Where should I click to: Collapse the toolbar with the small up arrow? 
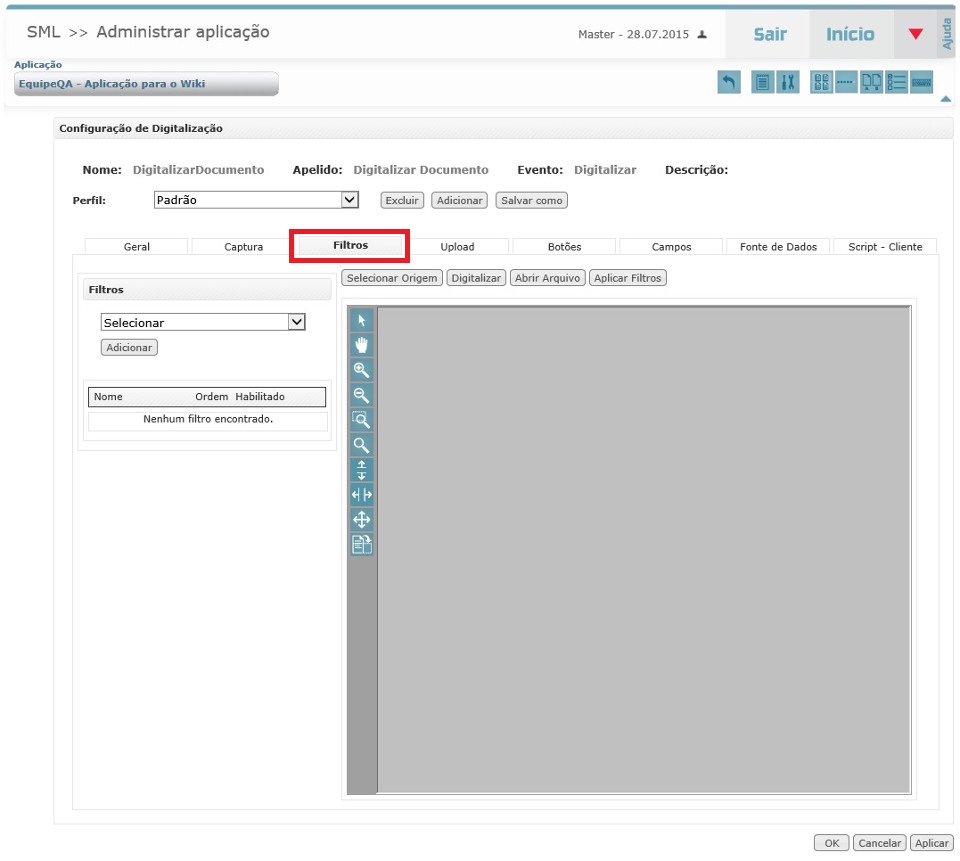[945, 99]
